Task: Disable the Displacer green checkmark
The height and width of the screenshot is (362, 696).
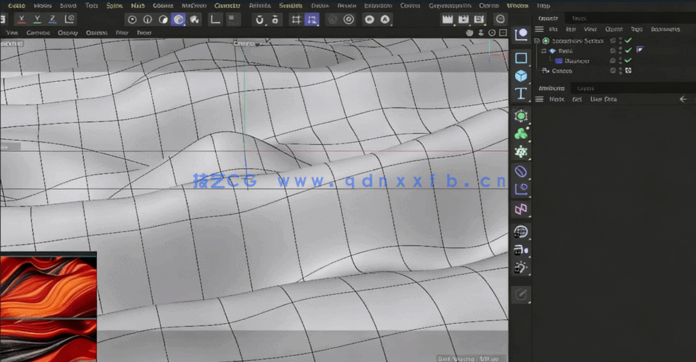Action: pos(628,61)
